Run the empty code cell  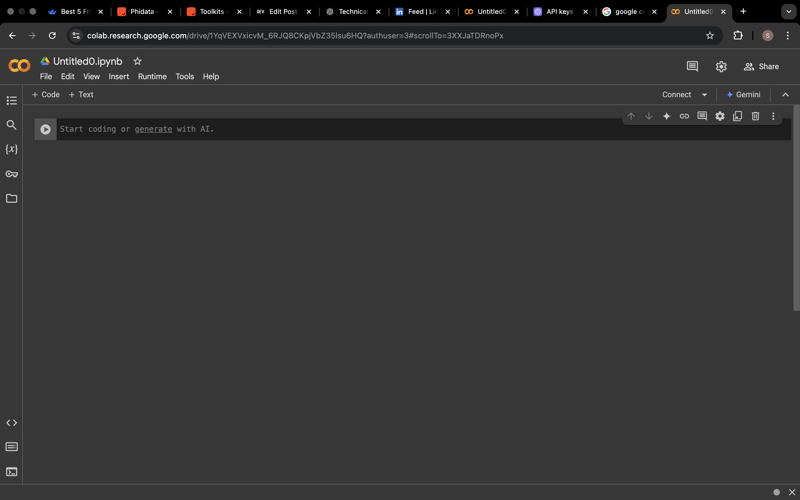point(45,129)
